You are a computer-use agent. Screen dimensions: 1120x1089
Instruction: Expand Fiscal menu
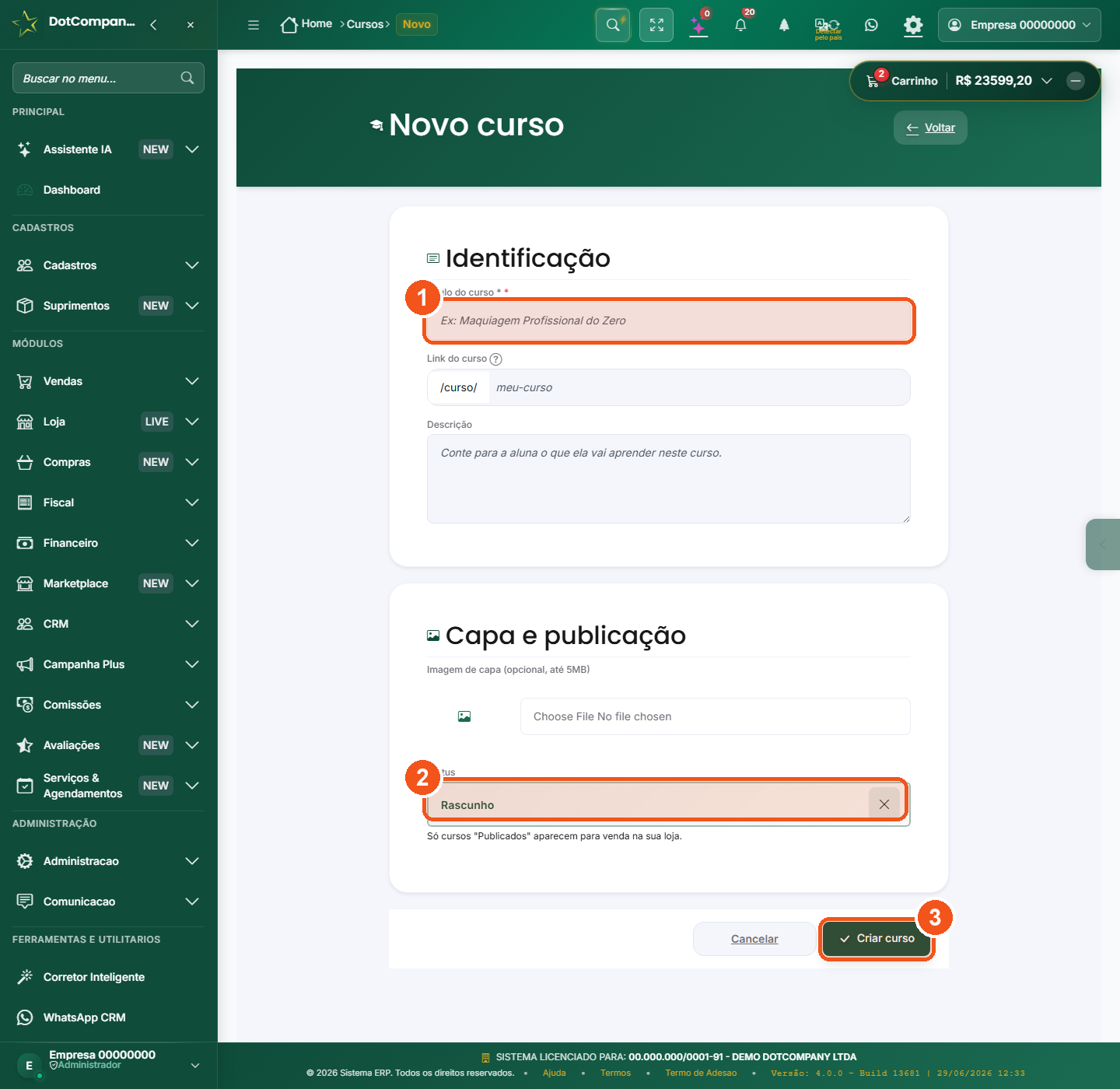[192, 502]
